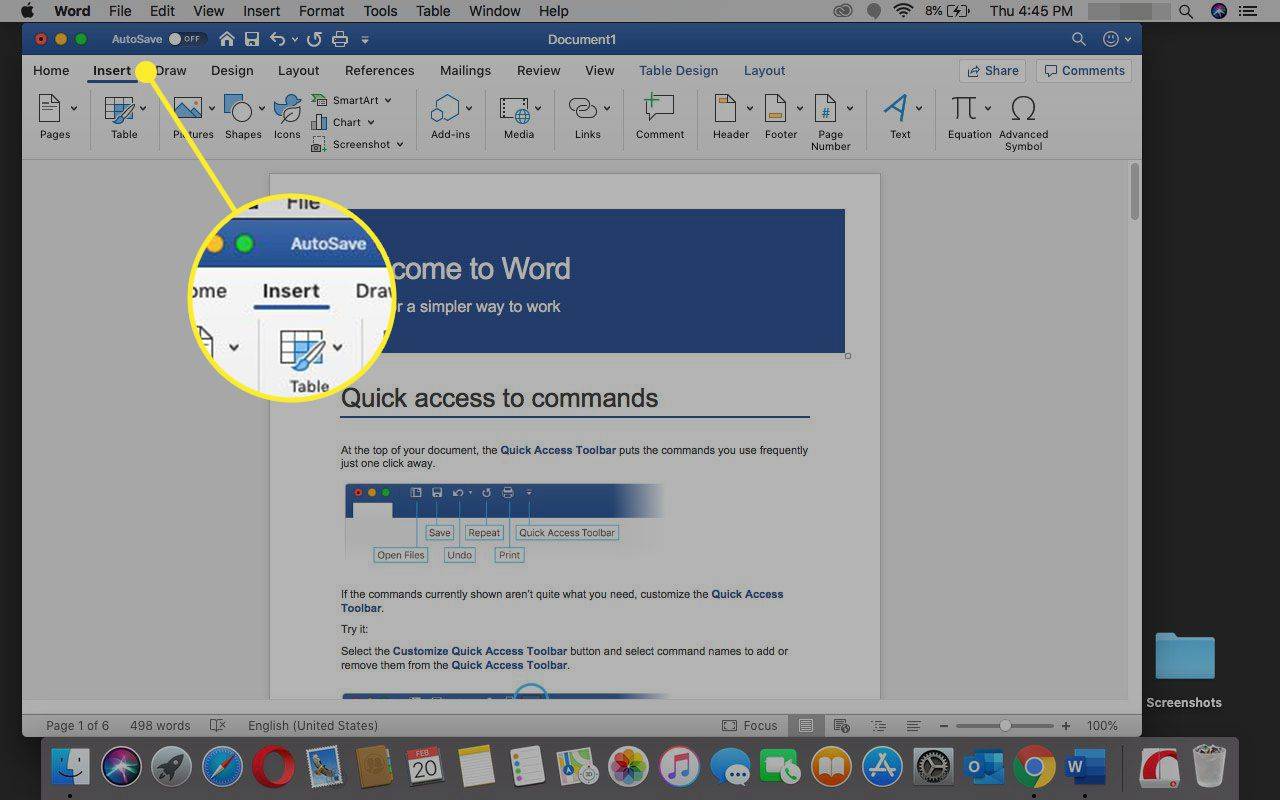Toggle the AutoSave switch

pyautogui.click(x=187, y=39)
